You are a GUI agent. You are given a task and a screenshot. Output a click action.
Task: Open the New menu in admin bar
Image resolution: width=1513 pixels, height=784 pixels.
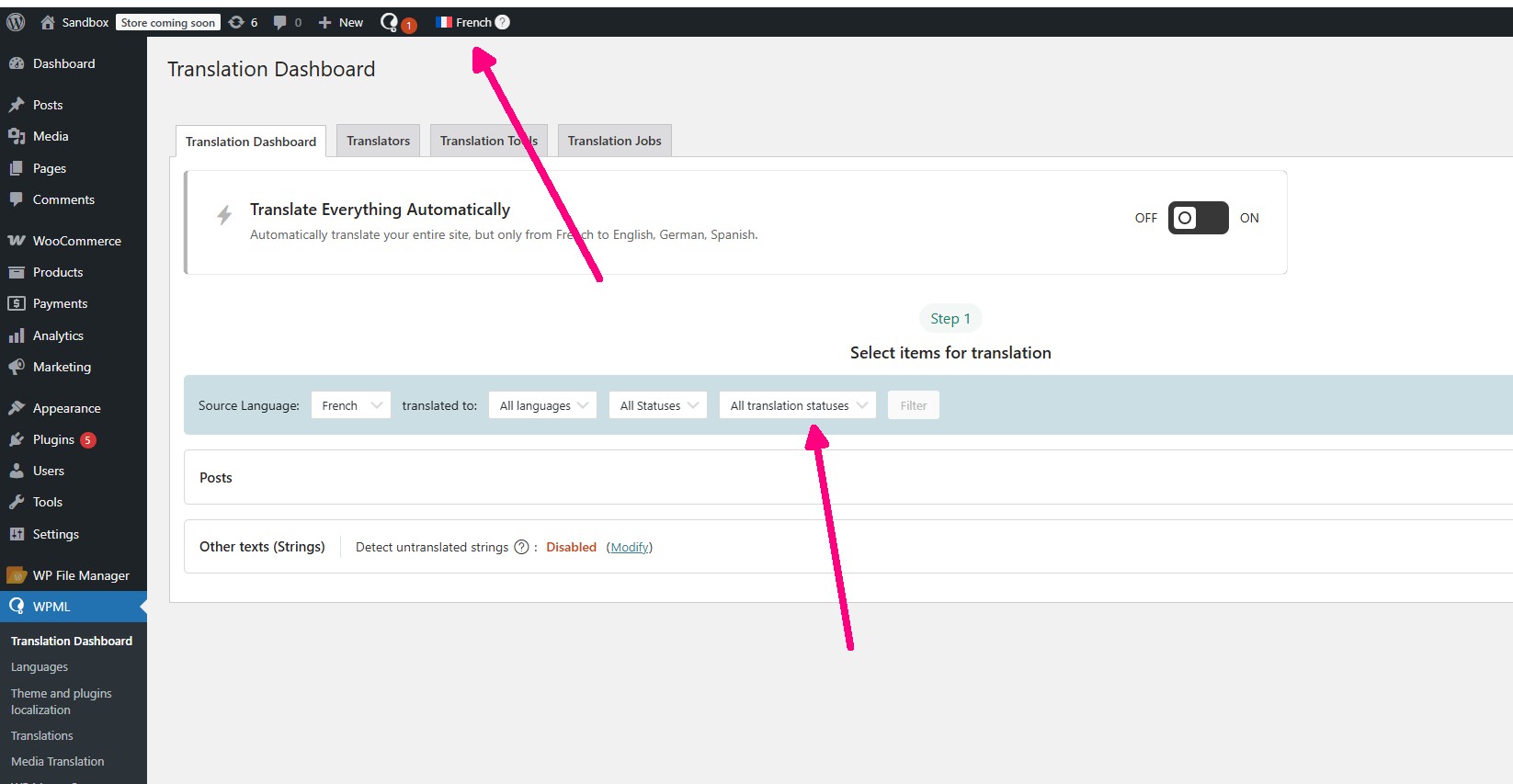pyautogui.click(x=341, y=22)
